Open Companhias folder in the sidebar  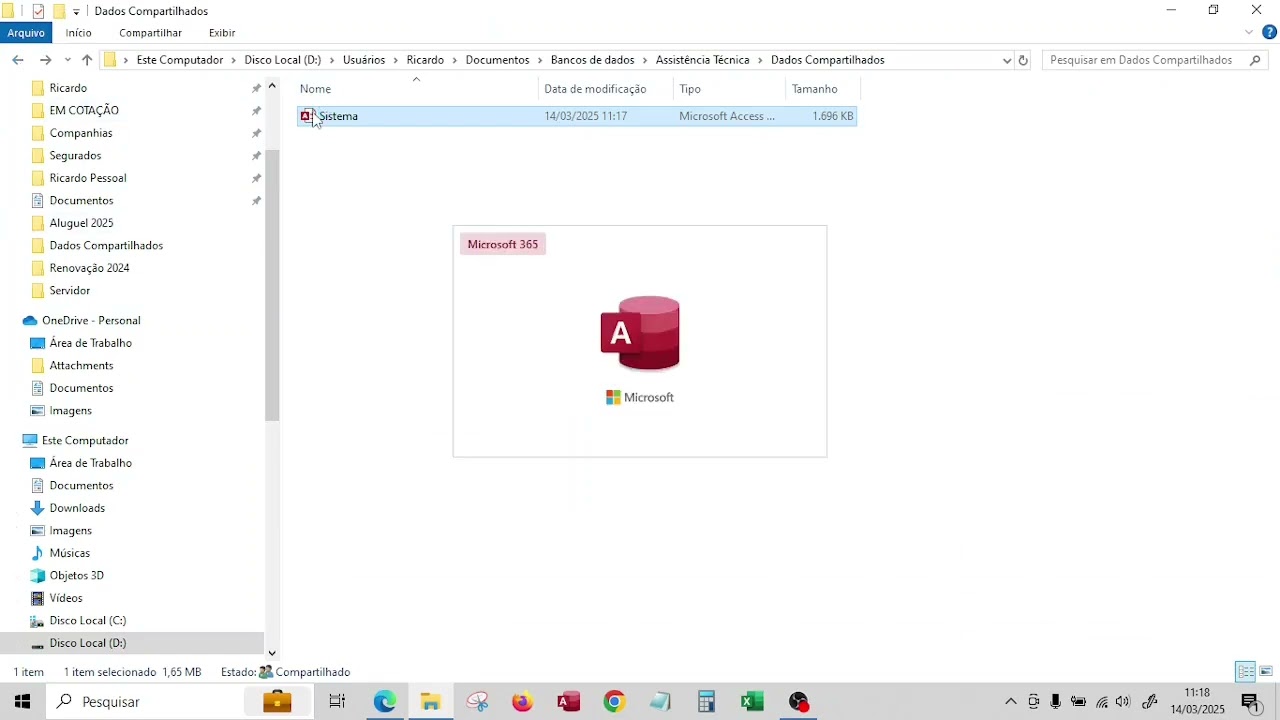point(81,133)
